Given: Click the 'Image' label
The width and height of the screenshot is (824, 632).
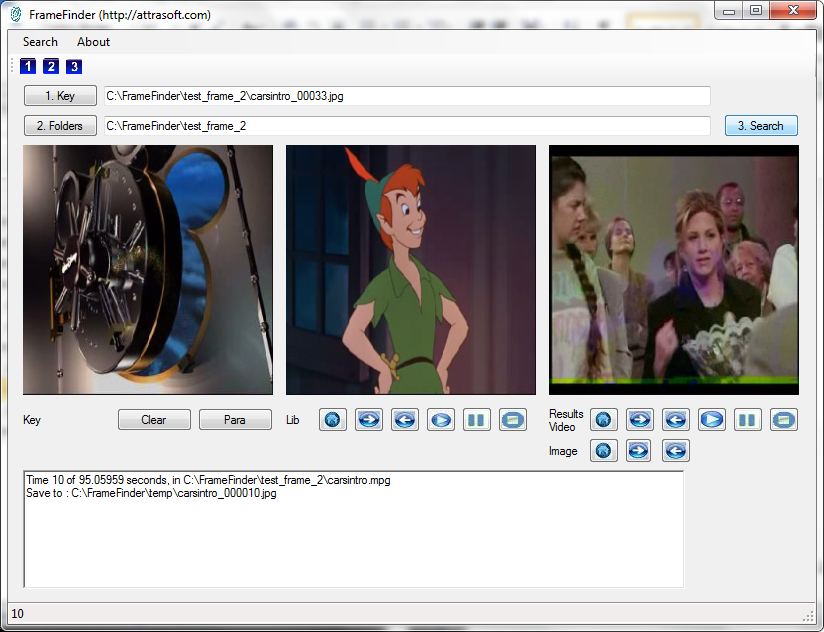Looking at the screenshot, I should (563, 451).
